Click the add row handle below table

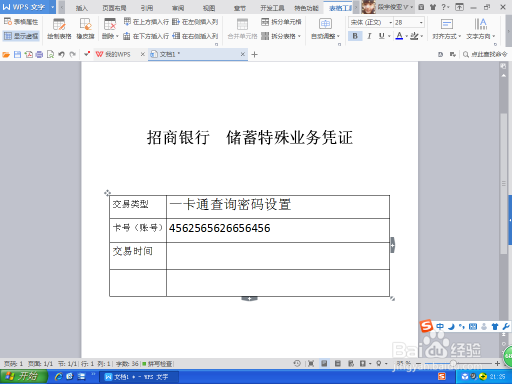point(249,299)
